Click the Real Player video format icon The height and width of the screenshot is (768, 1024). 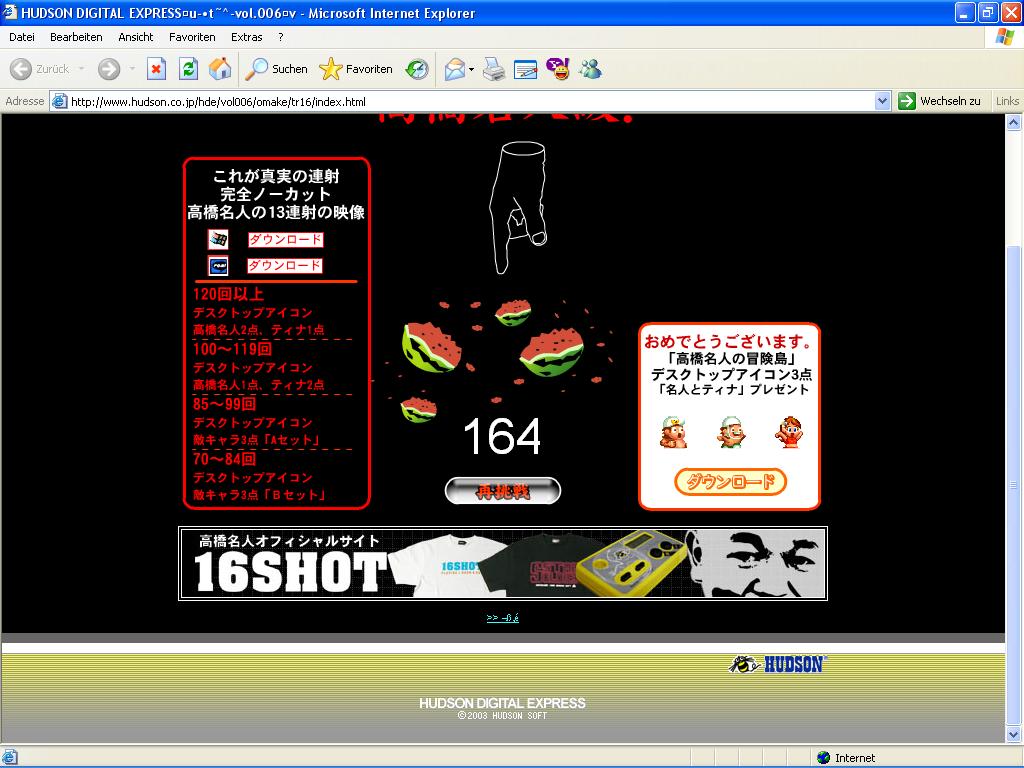point(218,266)
